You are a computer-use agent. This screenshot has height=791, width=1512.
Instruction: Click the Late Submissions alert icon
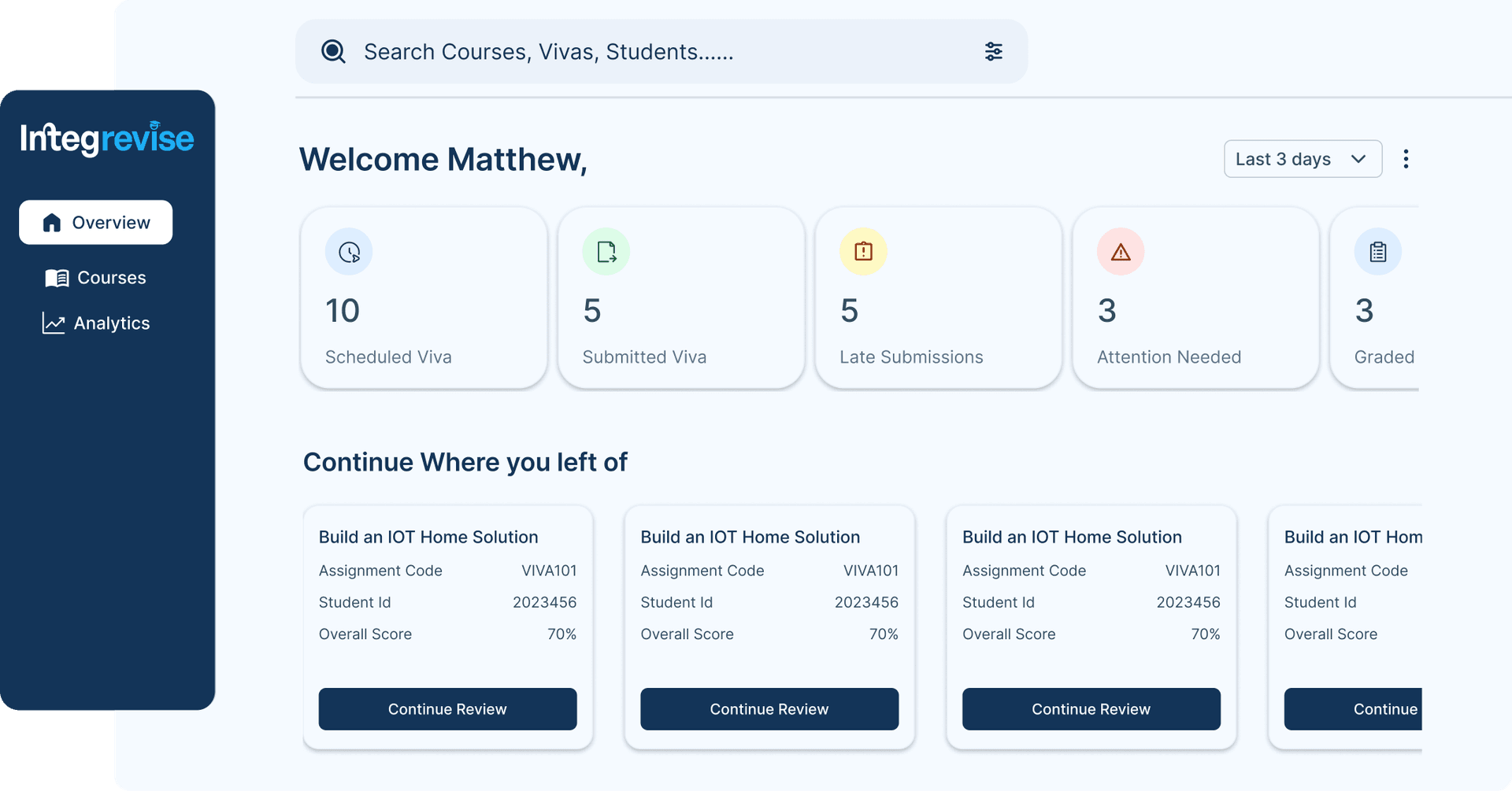(864, 252)
